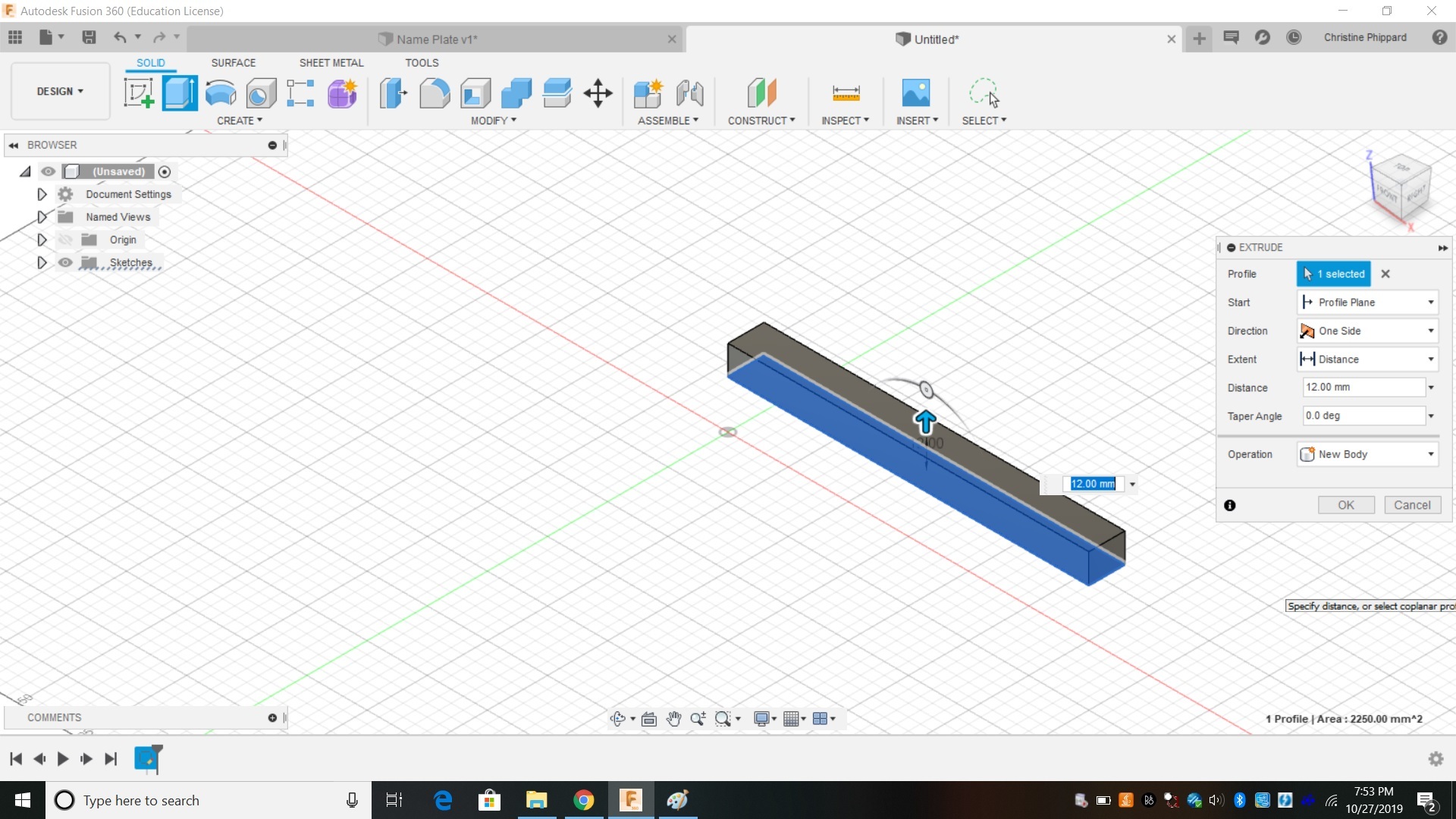The image size is (1456, 819).
Task: Click the Fillet tool in Modify
Action: coord(435,94)
